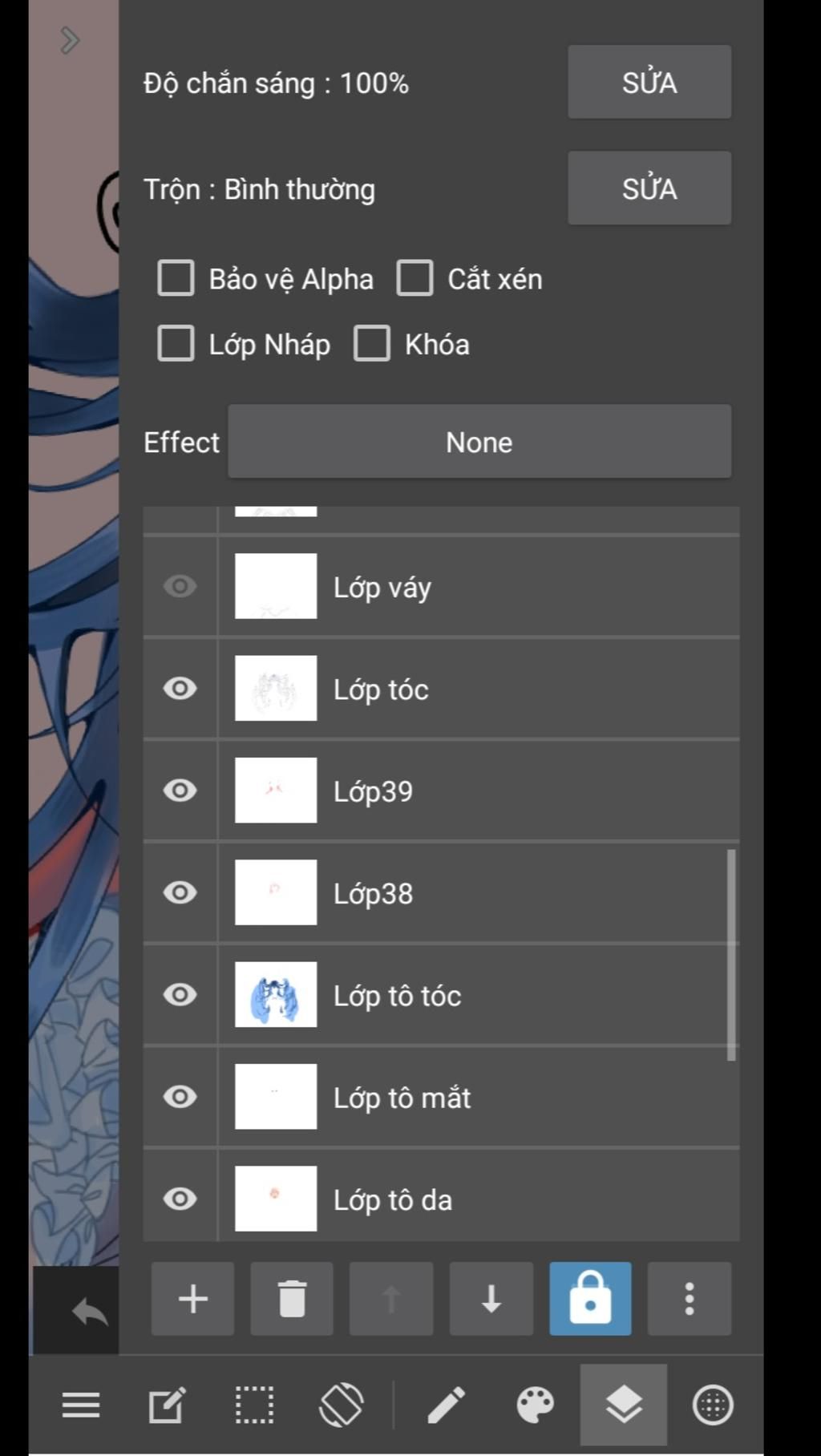This screenshot has width=821, height=1456.
Task: Delete layer using trash icon
Action: [x=292, y=1298]
